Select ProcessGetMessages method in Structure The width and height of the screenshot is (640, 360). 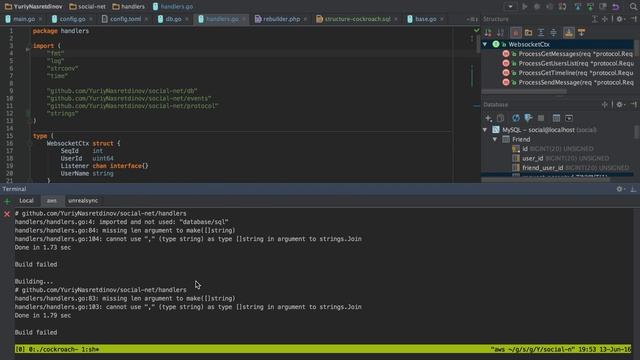tap(569, 54)
